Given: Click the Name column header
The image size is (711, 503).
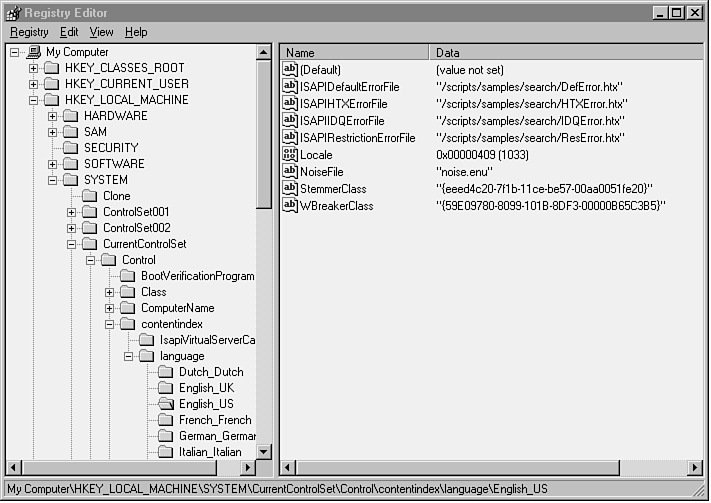Looking at the screenshot, I should click(354, 52).
